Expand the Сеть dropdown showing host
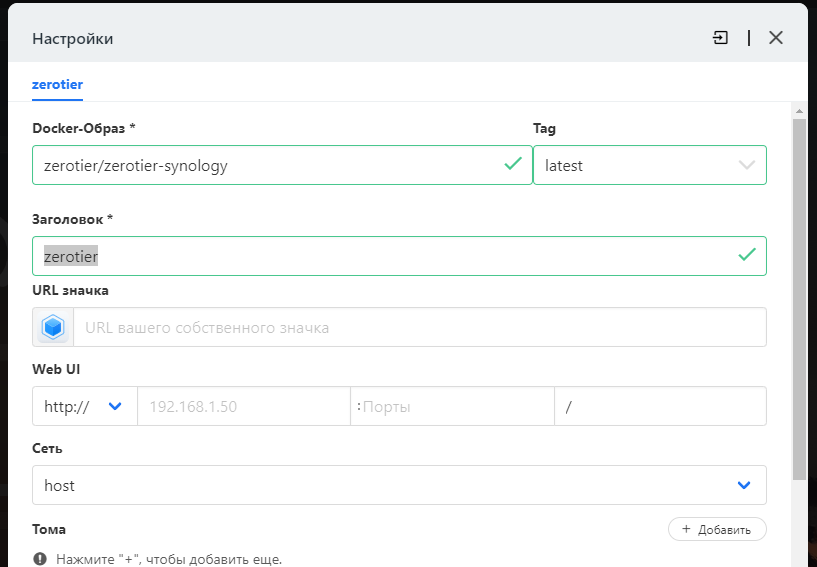The height and width of the screenshot is (567, 817). (399, 485)
